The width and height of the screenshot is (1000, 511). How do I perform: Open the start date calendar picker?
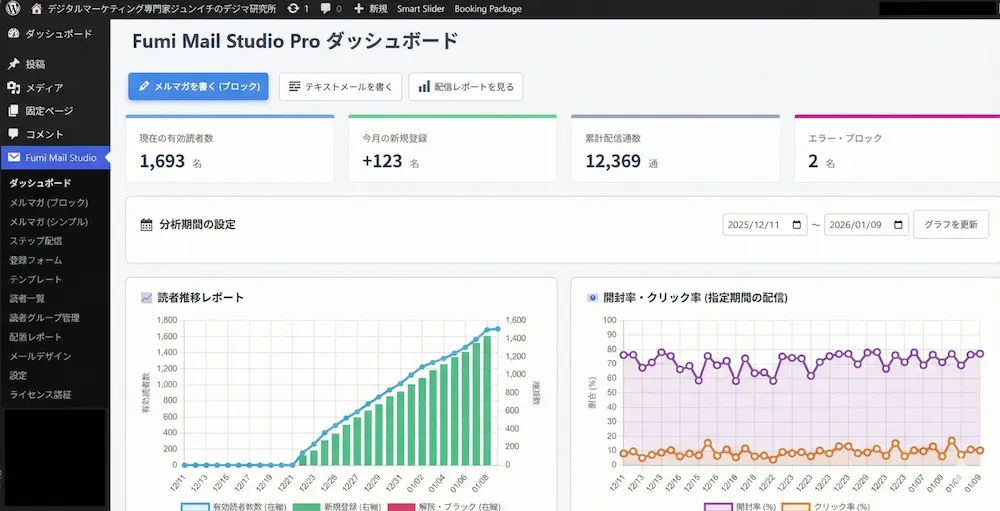click(797, 225)
